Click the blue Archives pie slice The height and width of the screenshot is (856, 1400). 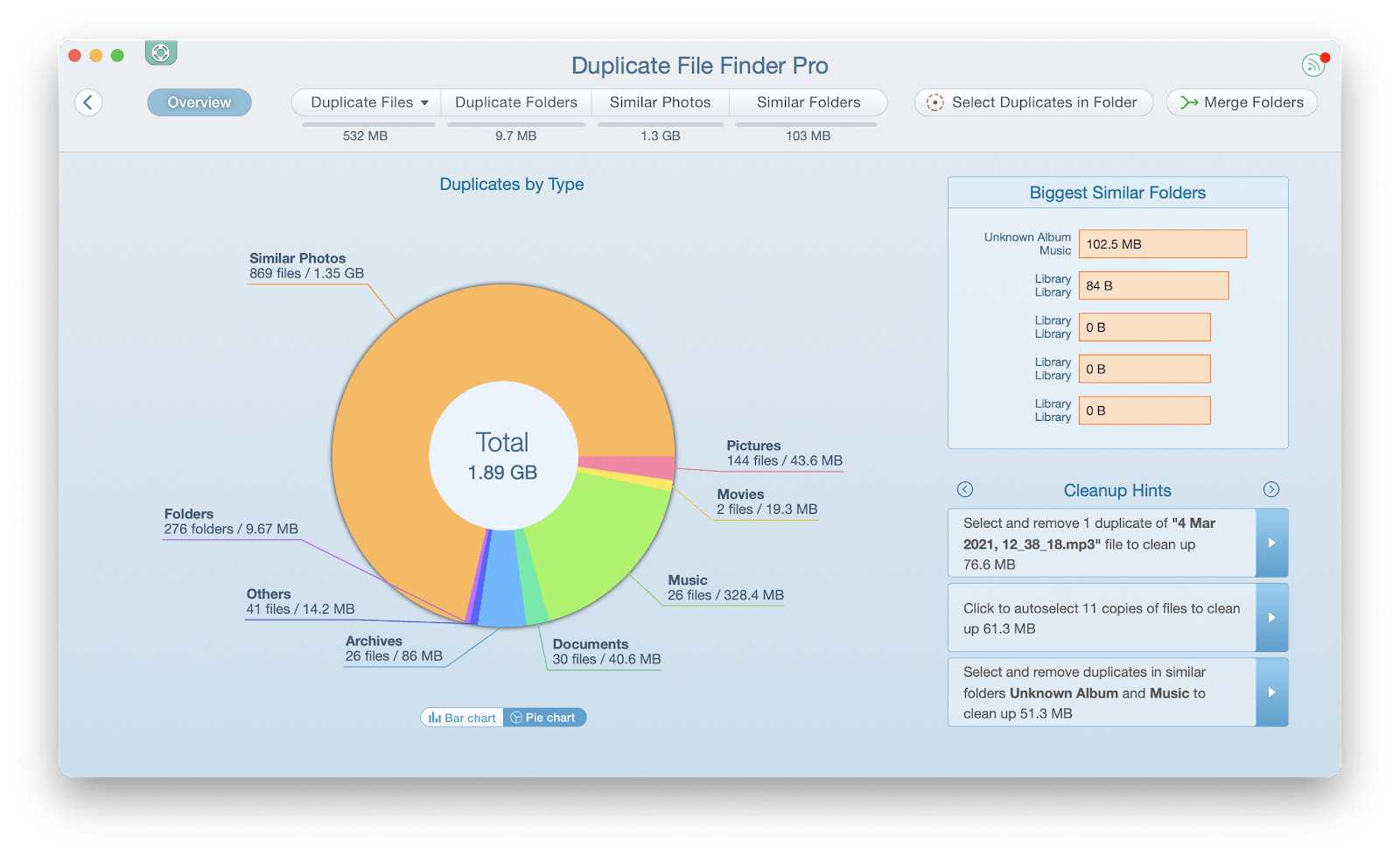[501, 579]
